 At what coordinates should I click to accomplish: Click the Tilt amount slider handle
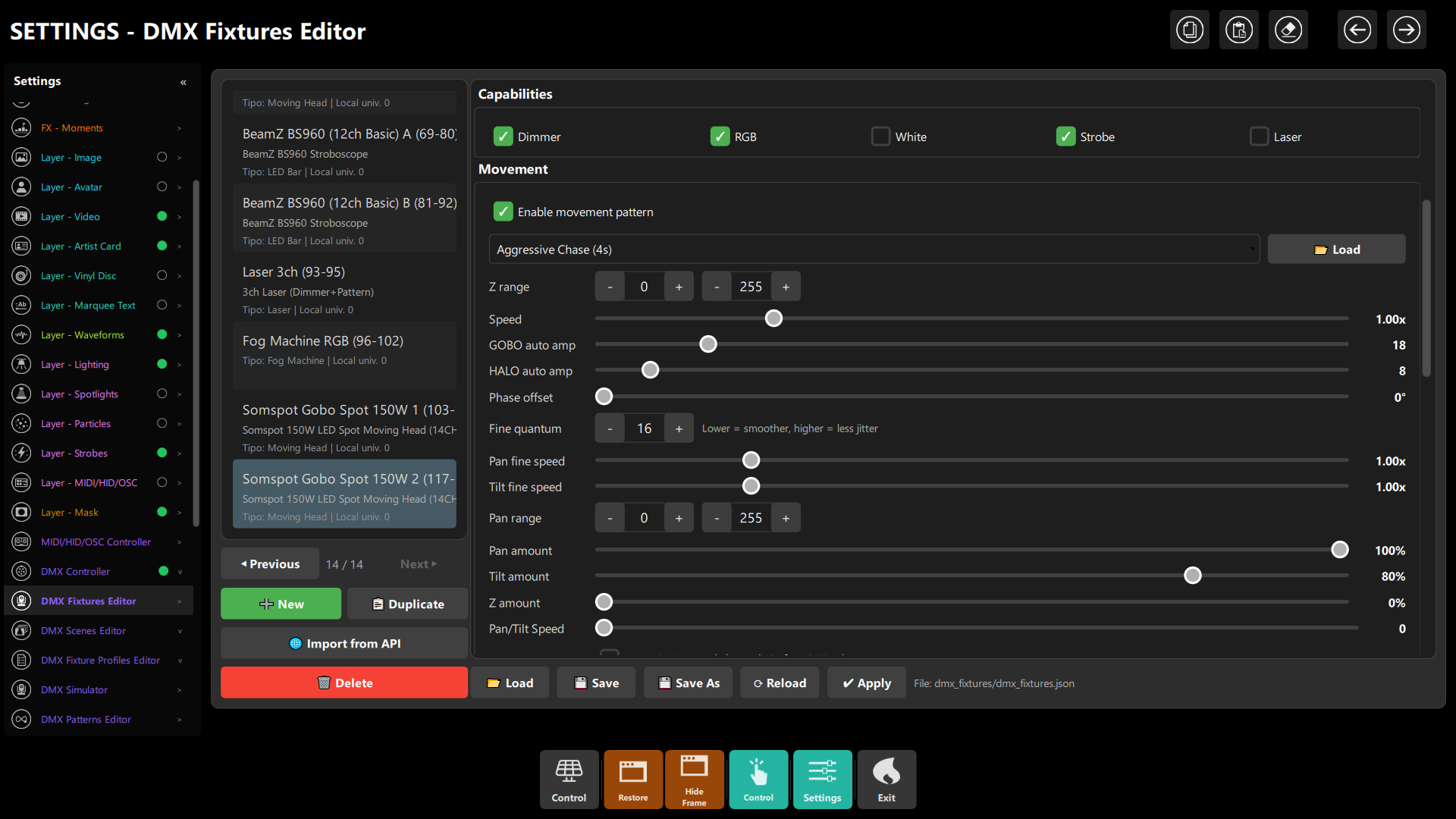(1193, 576)
